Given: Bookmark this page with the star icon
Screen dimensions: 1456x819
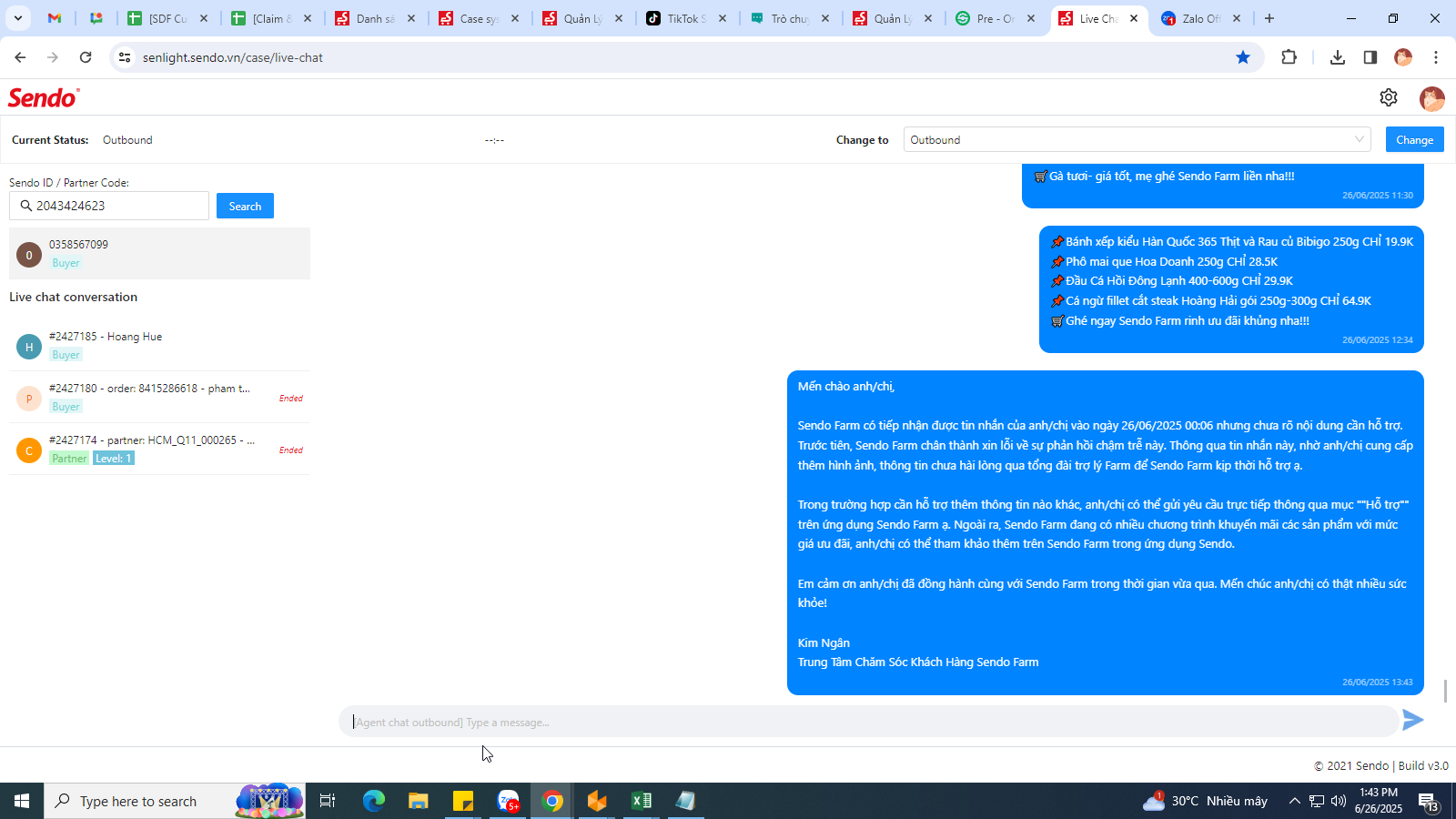Looking at the screenshot, I should point(1243,57).
